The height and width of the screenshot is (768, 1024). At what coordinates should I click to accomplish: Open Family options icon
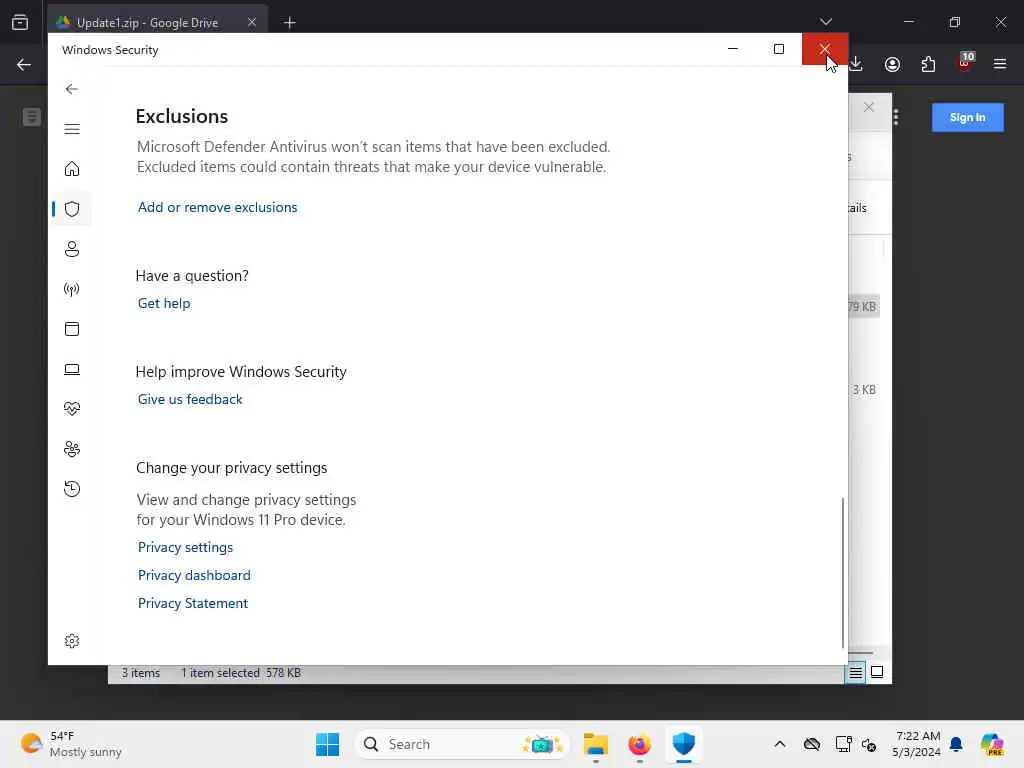coord(72,449)
